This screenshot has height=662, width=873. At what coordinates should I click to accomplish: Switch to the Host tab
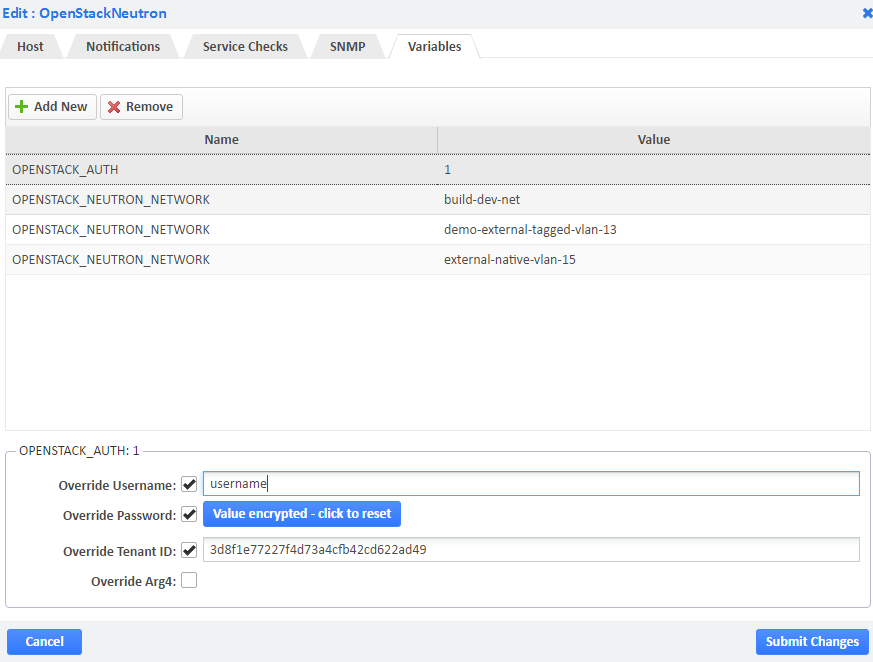[x=30, y=46]
